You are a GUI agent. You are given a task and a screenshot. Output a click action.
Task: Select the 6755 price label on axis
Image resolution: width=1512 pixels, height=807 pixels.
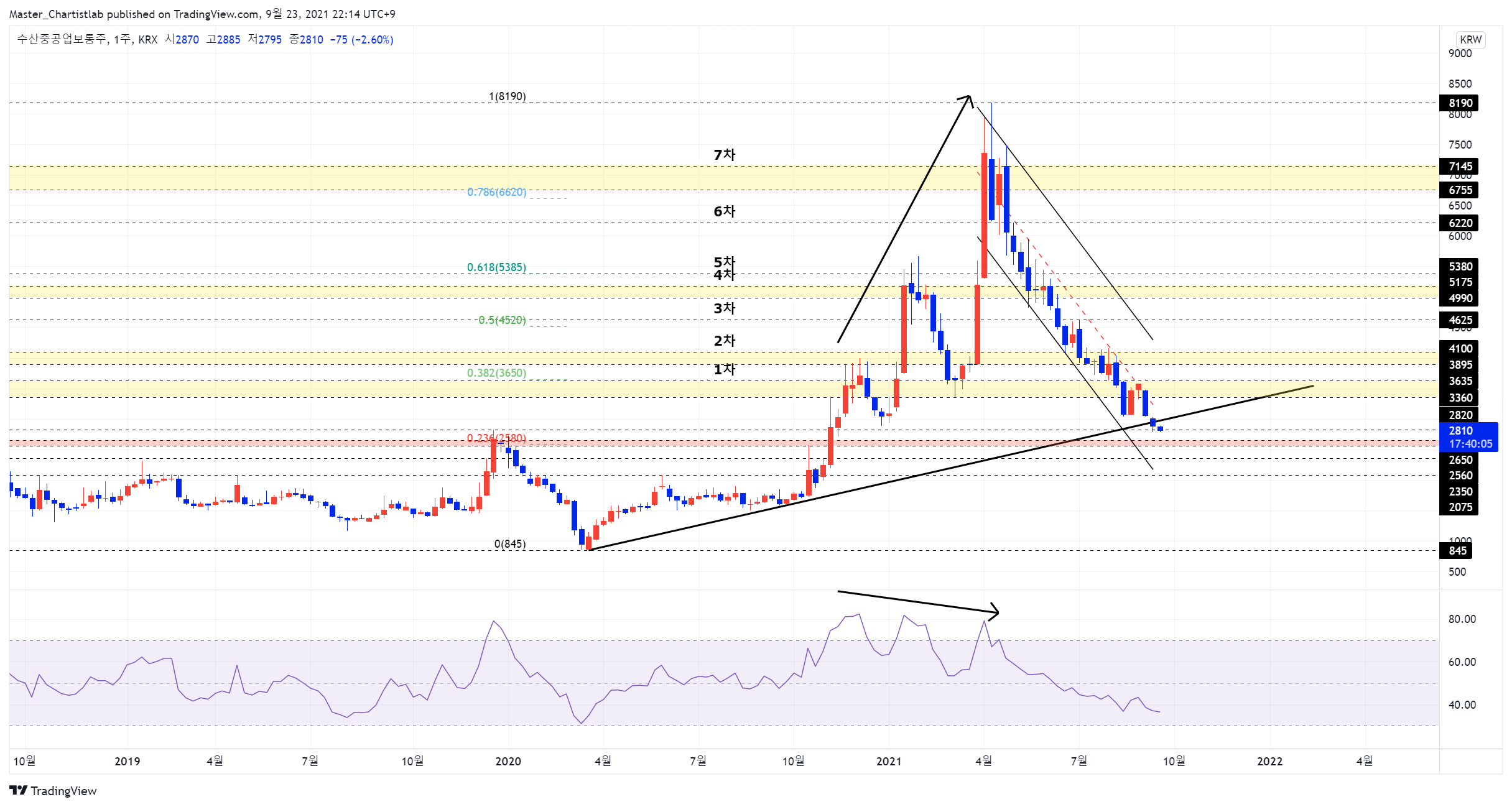pyautogui.click(x=1459, y=190)
